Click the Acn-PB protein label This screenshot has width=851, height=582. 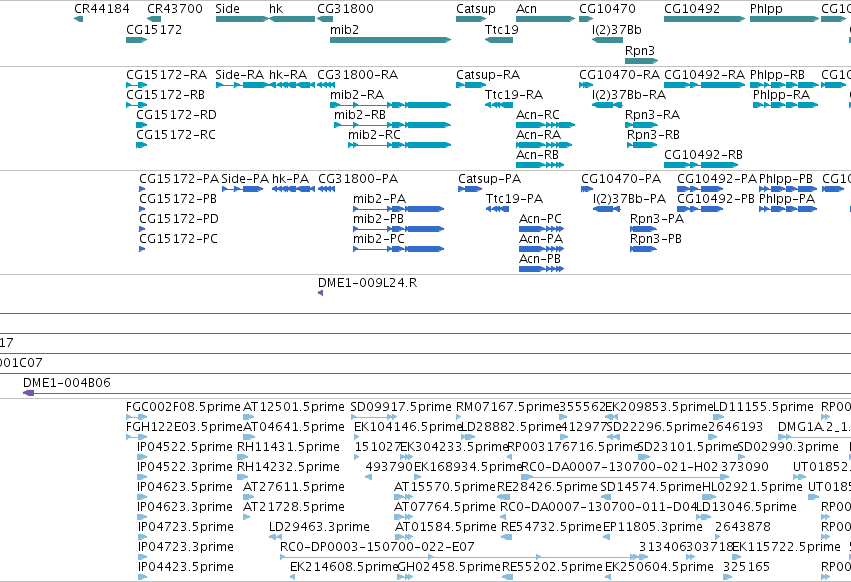(539, 259)
